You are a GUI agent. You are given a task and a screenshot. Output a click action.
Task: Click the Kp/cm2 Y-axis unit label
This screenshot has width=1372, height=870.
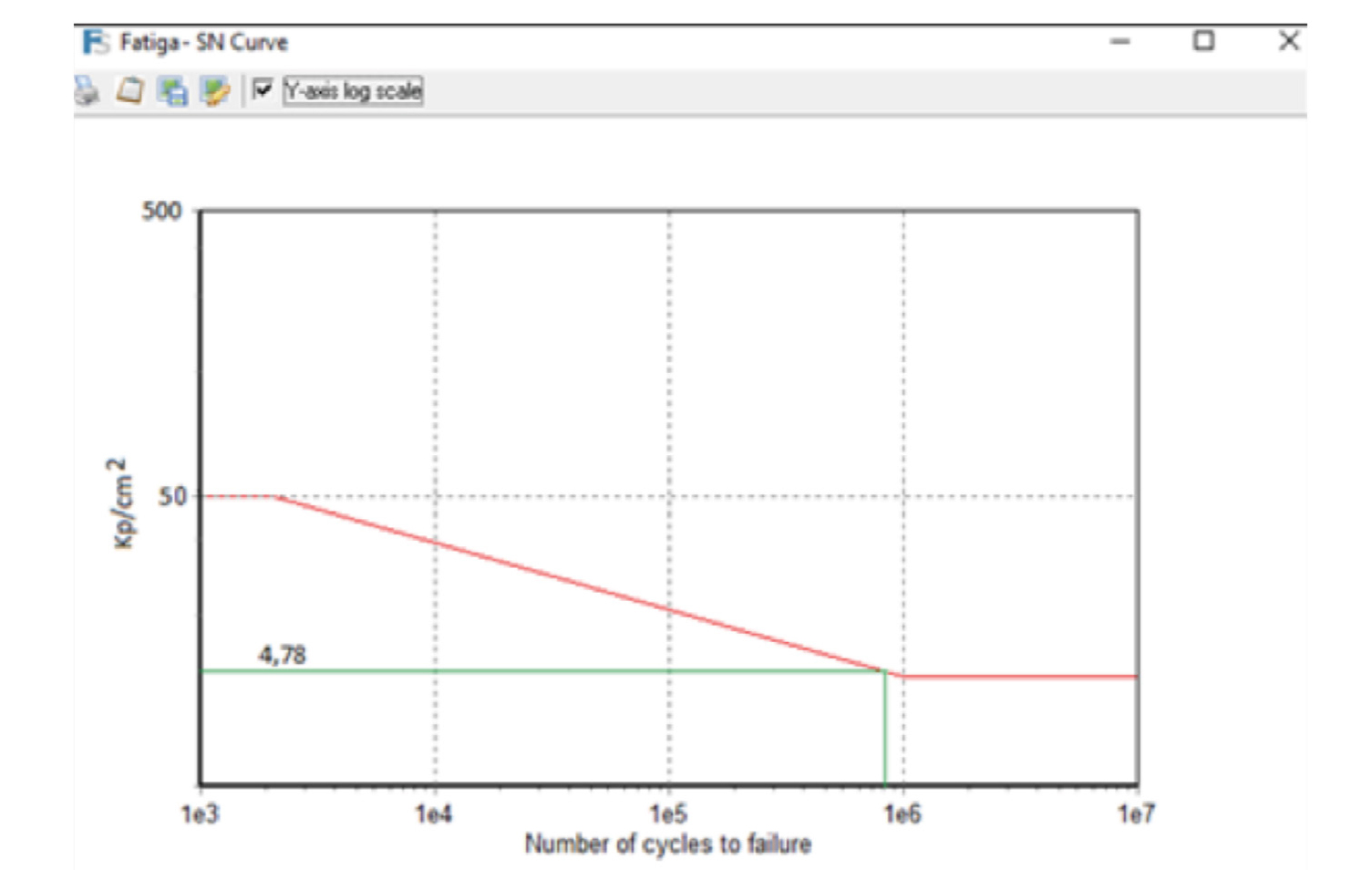pos(120,503)
